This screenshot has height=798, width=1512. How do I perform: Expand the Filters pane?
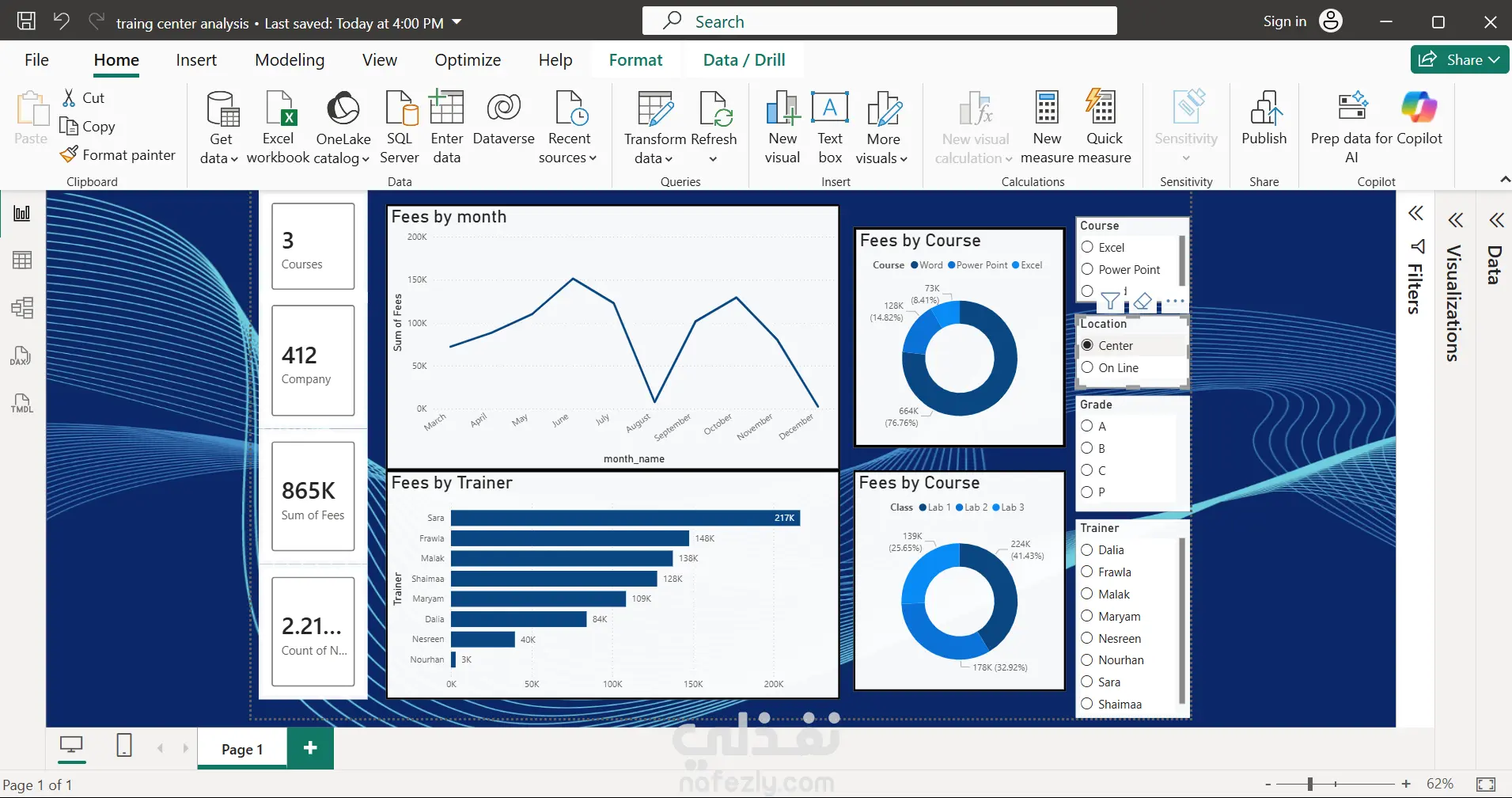click(x=1416, y=213)
